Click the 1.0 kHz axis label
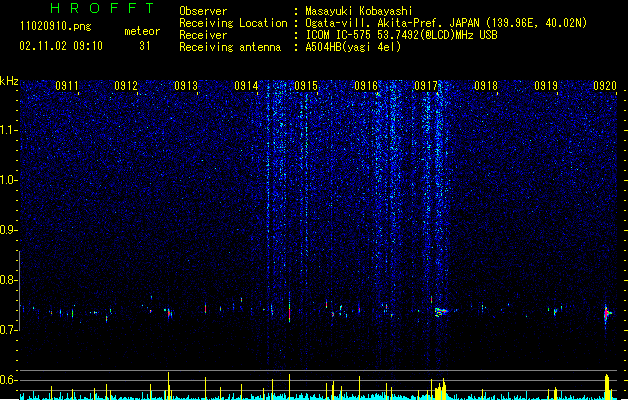Screen dimensions: 629x400 point(9,180)
